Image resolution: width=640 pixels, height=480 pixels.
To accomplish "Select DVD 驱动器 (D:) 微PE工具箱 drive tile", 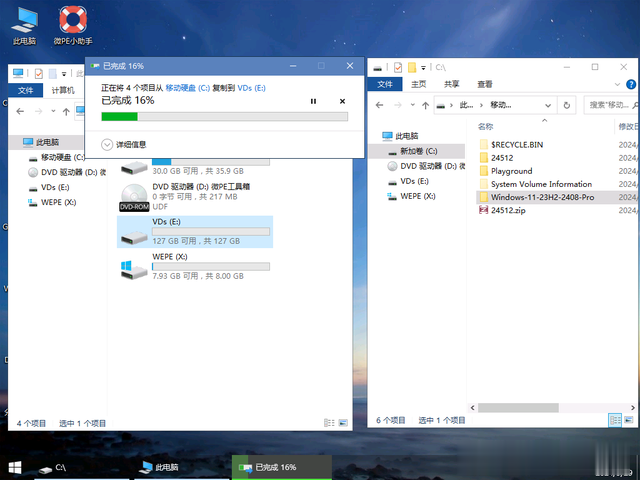I will [195, 197].
